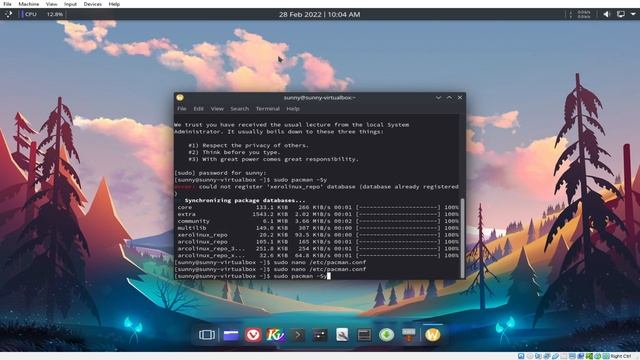
Task: Click the green VirtualBox CPU status icon
Action: point(589,356)
